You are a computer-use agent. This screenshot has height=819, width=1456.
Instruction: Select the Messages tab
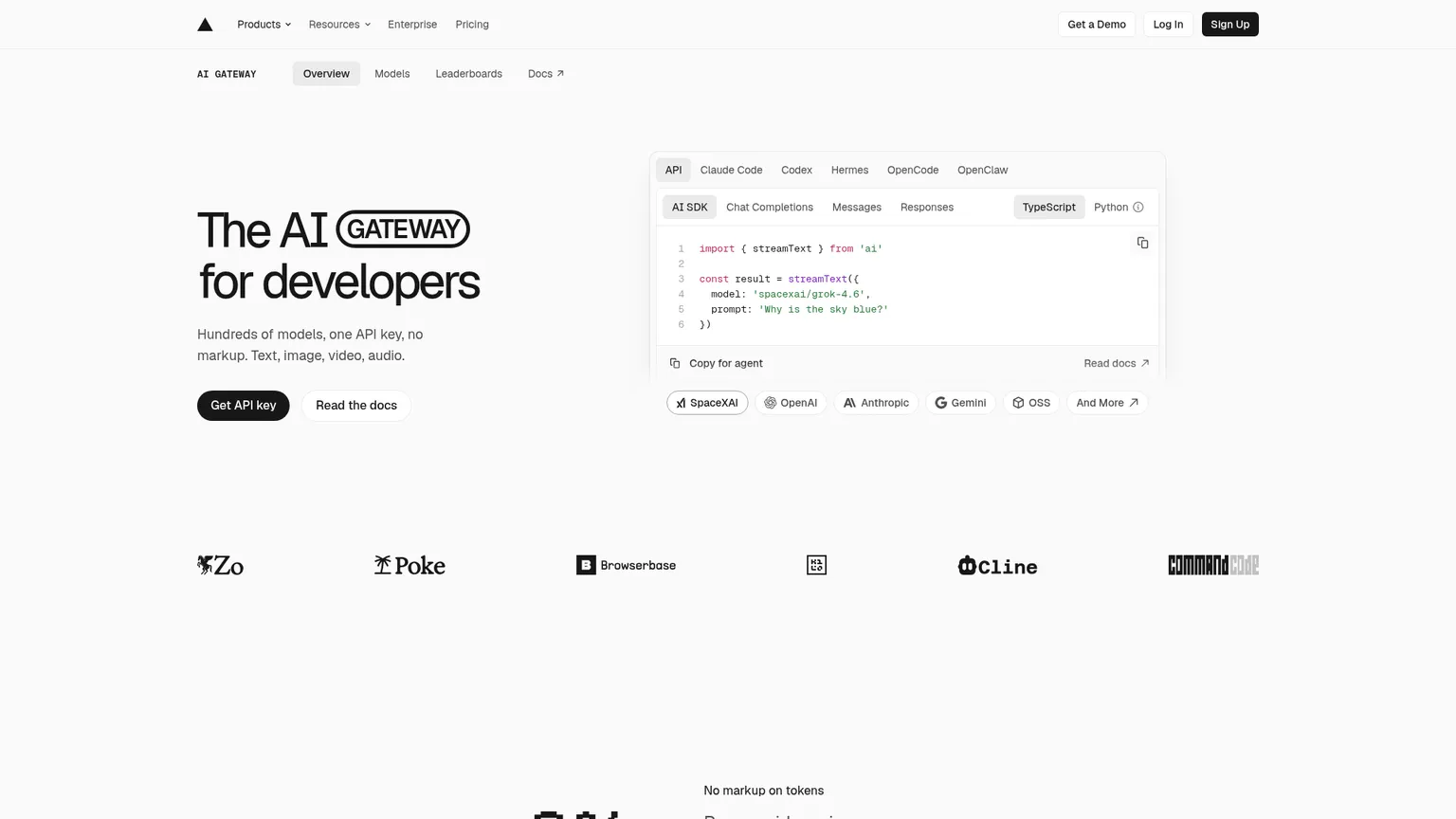(857, 208)
